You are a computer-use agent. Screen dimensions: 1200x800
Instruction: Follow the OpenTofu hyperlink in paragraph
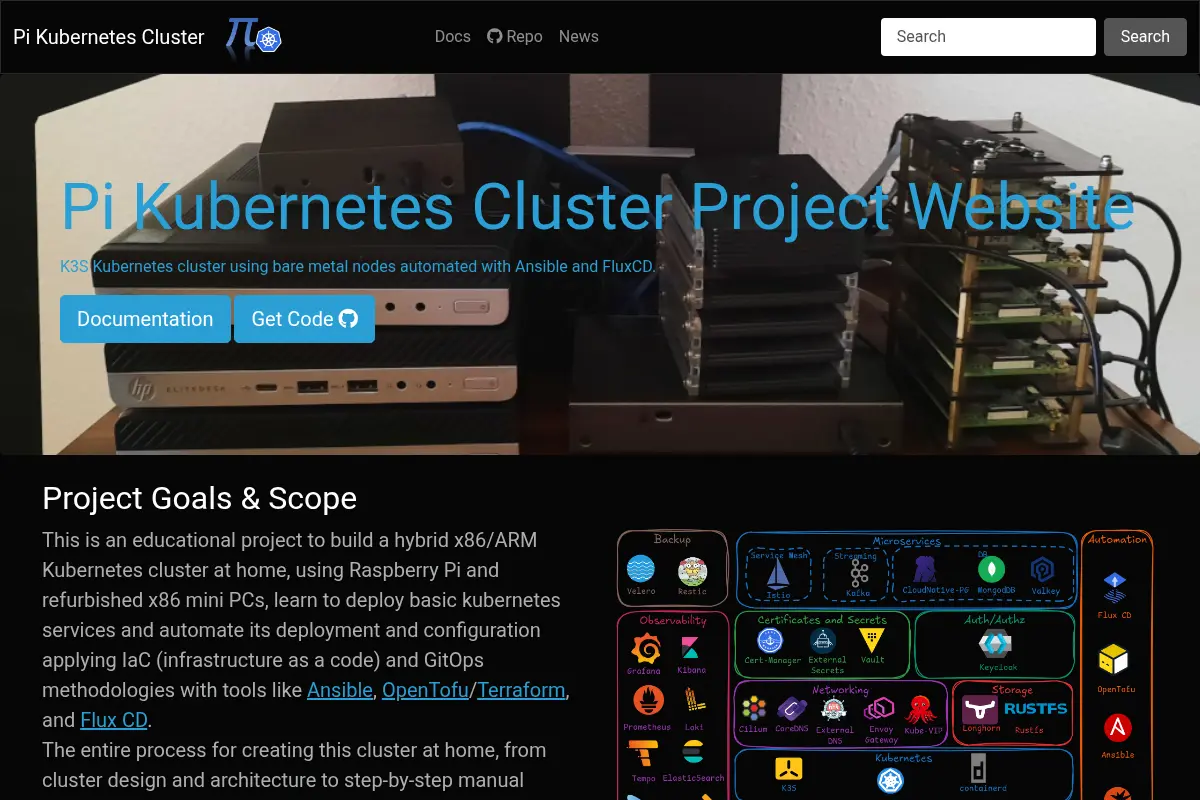point(426,690)
